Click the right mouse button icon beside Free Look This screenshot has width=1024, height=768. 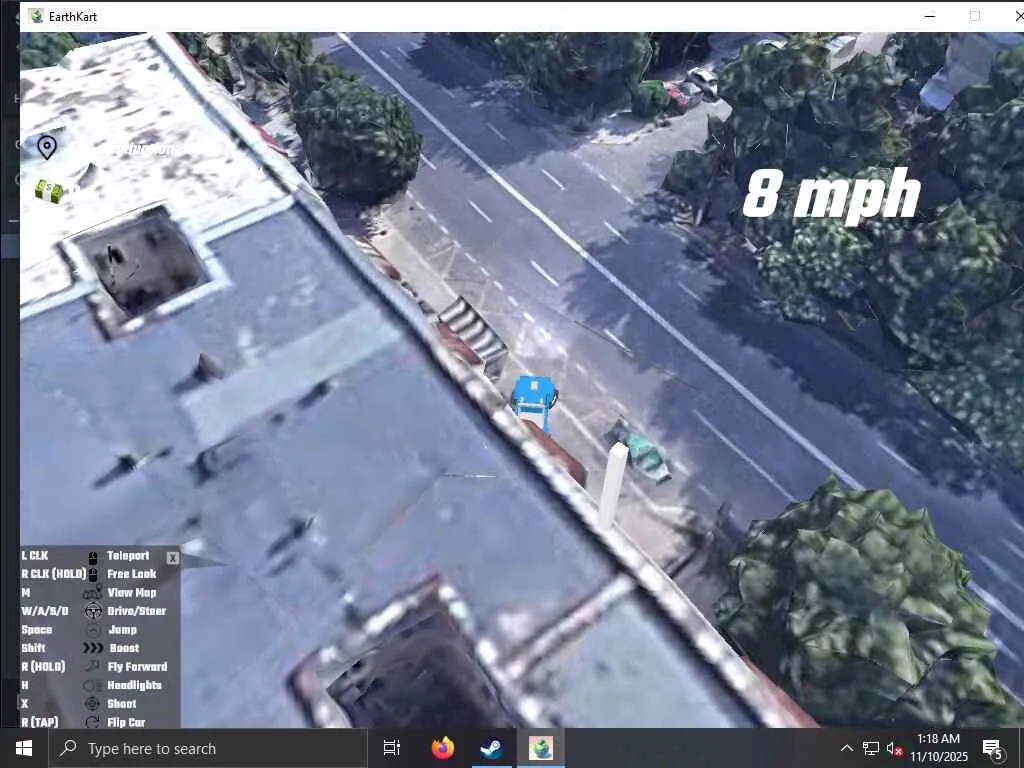click(93, 574)
